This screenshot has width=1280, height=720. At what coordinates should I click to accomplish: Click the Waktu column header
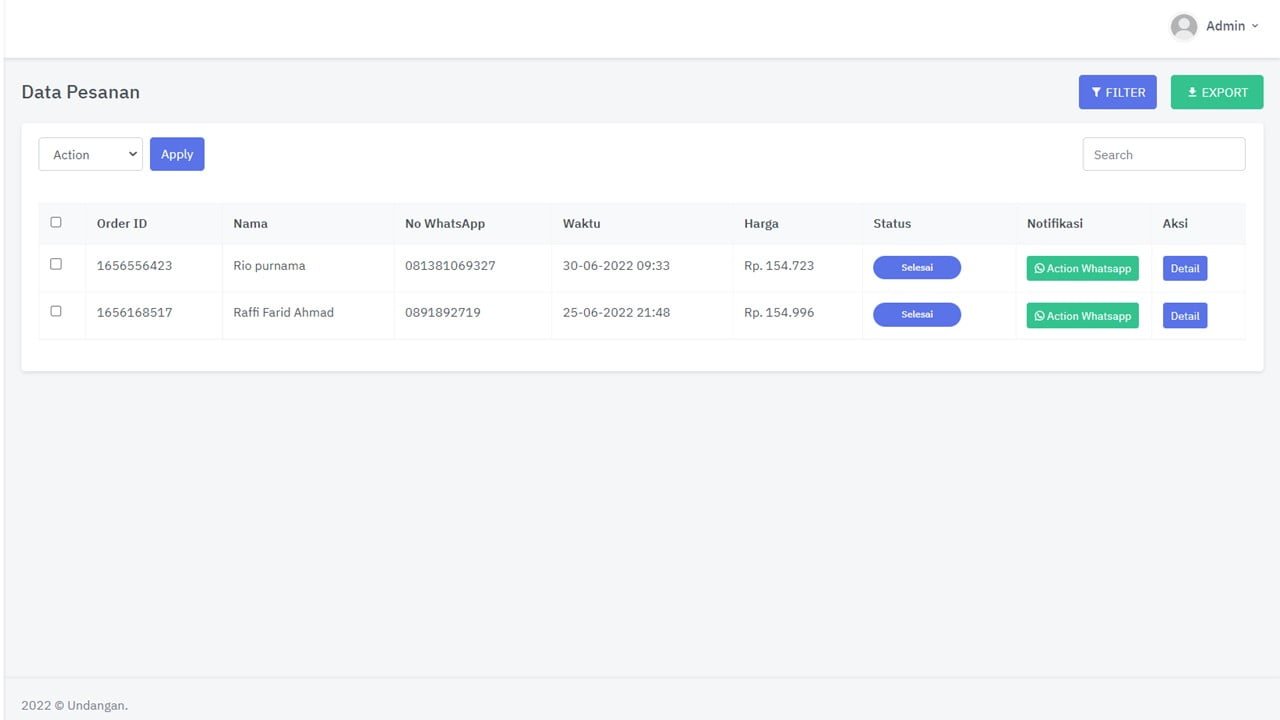tap(581, 224)
